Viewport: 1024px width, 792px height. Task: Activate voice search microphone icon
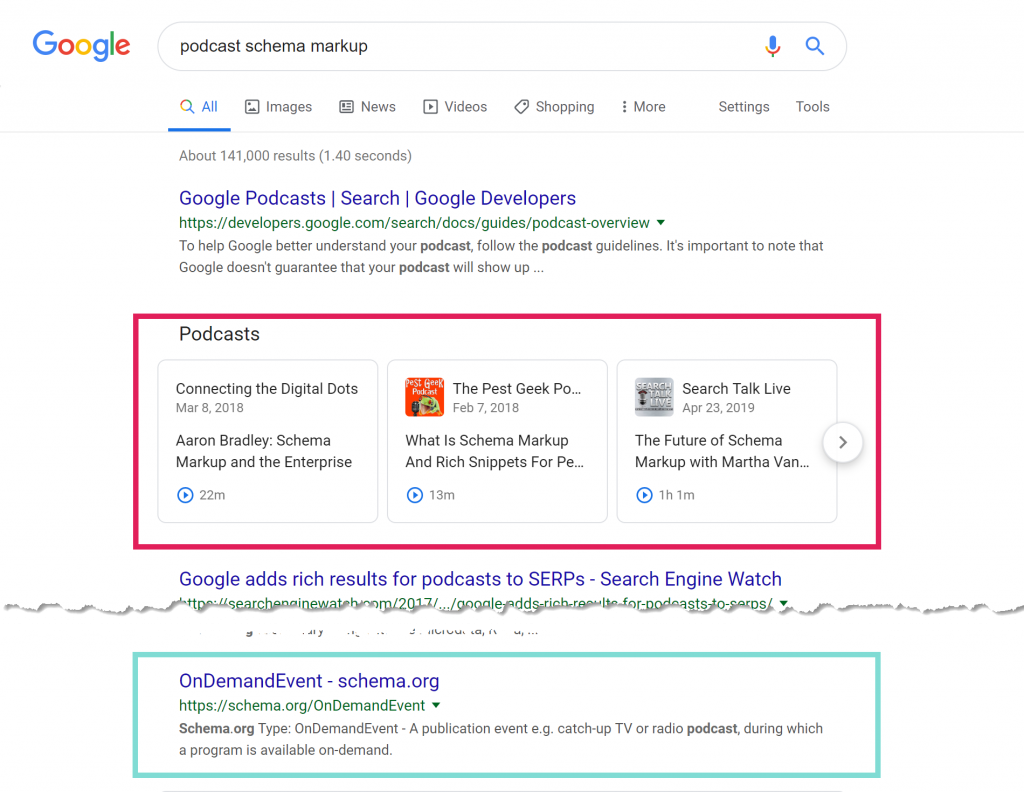point(773,46)
